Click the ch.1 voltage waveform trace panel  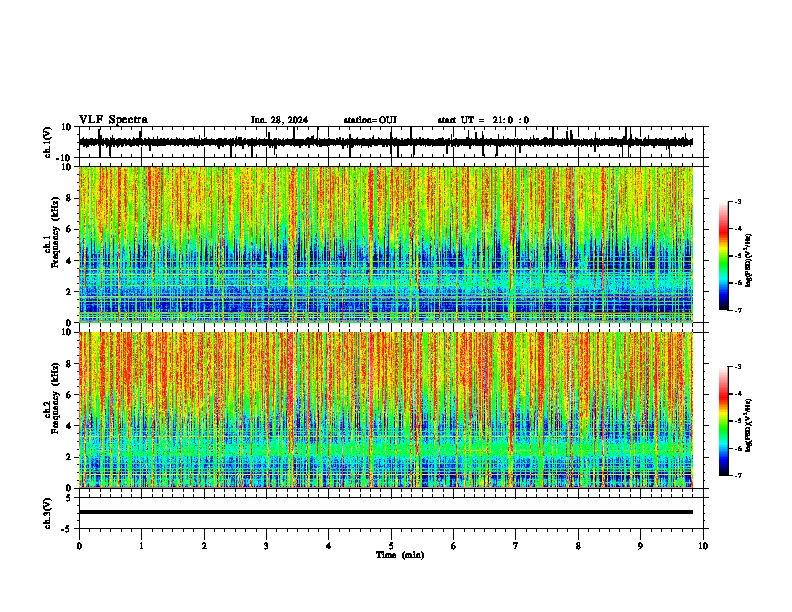(x=391, y=142)
